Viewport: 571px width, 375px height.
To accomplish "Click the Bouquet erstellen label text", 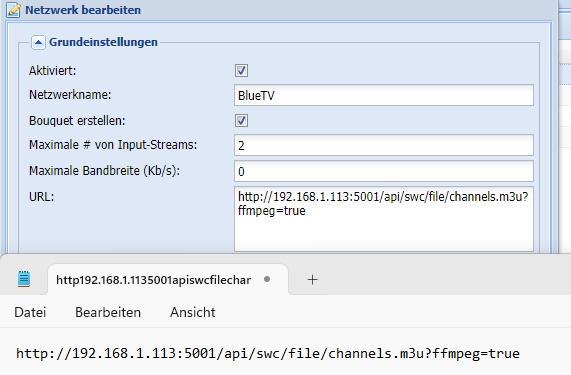I will click(77, 121).
